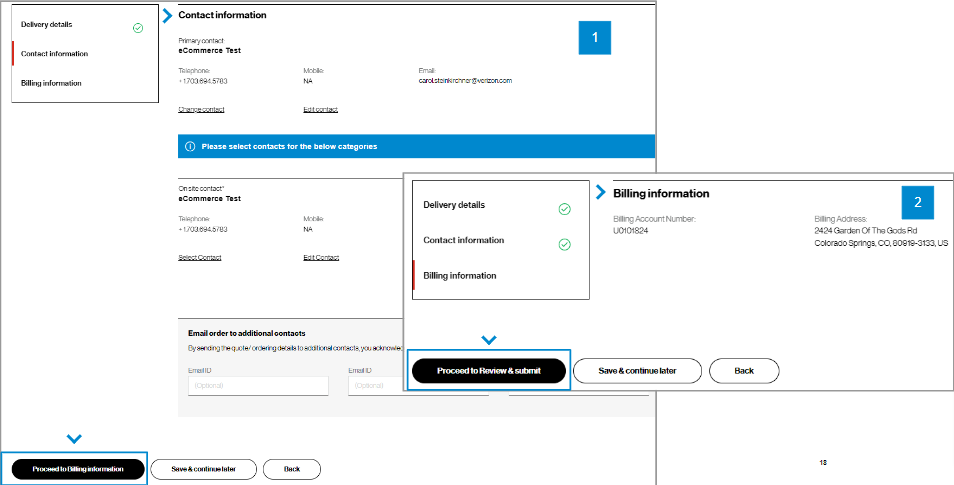Click green checkmark beside Delivery details, Billing panel
This screenshot has height=485, width=954.
[x=565, y=209]
